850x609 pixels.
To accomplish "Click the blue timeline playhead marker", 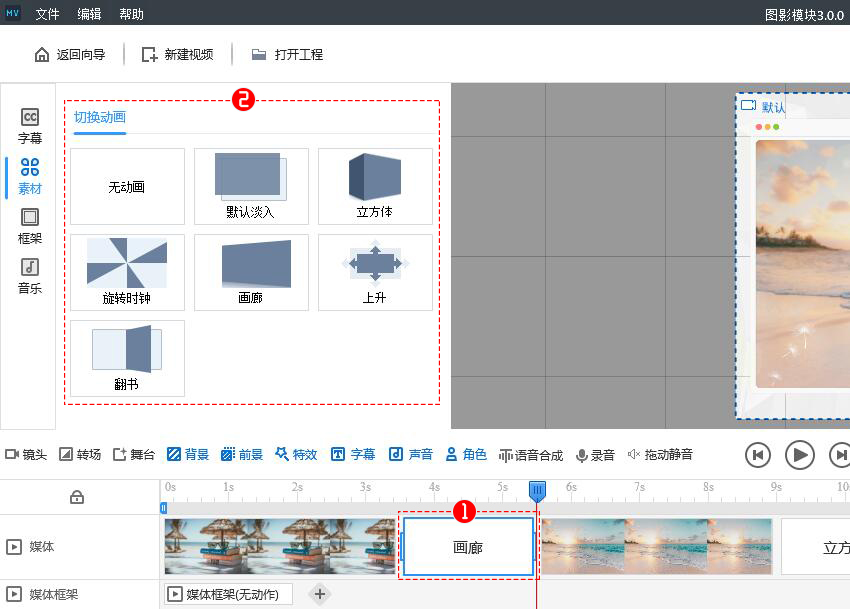I will (x=537, y=491).
